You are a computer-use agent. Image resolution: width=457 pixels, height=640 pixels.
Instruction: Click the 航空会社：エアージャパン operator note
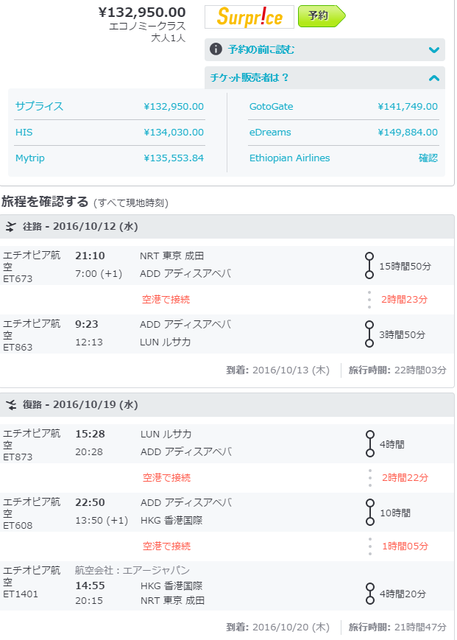133,570
